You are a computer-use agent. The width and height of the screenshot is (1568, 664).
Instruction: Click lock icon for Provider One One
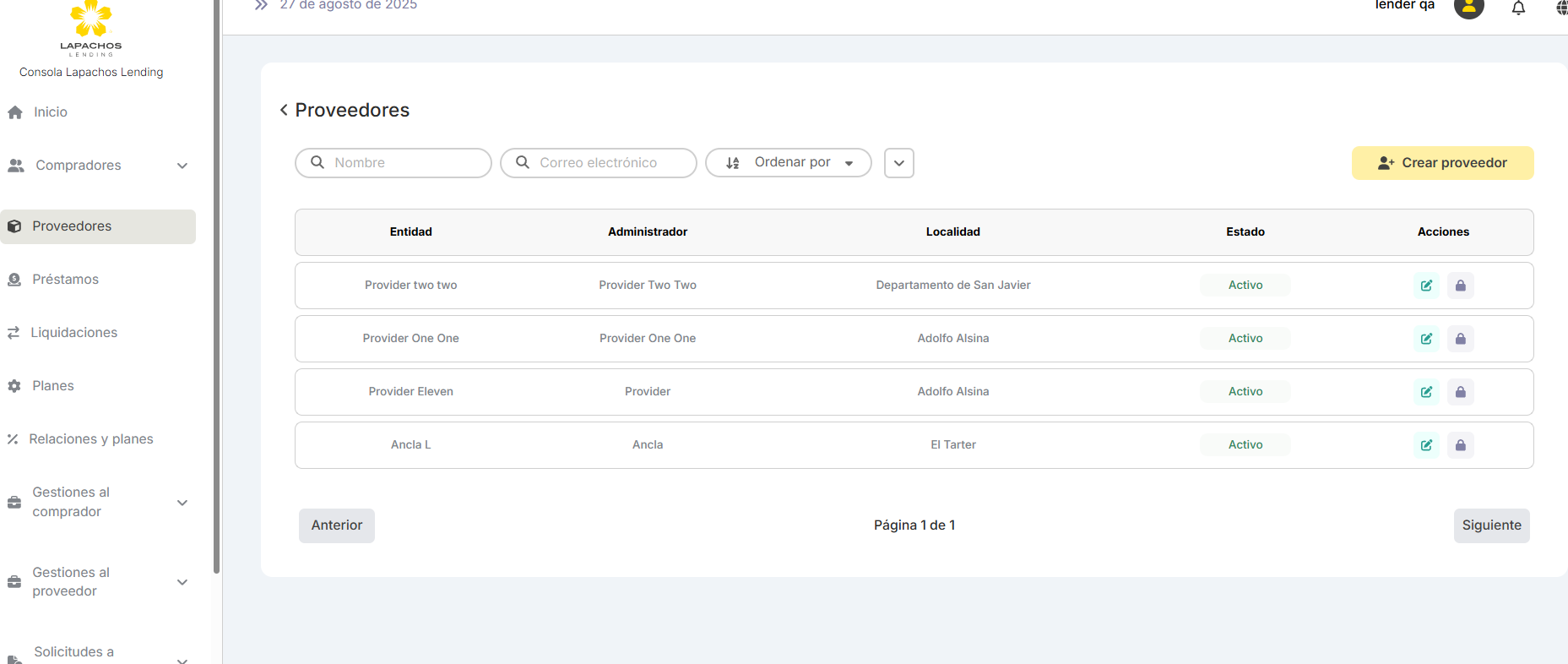pyautogui.click(x=1460, y=339)
